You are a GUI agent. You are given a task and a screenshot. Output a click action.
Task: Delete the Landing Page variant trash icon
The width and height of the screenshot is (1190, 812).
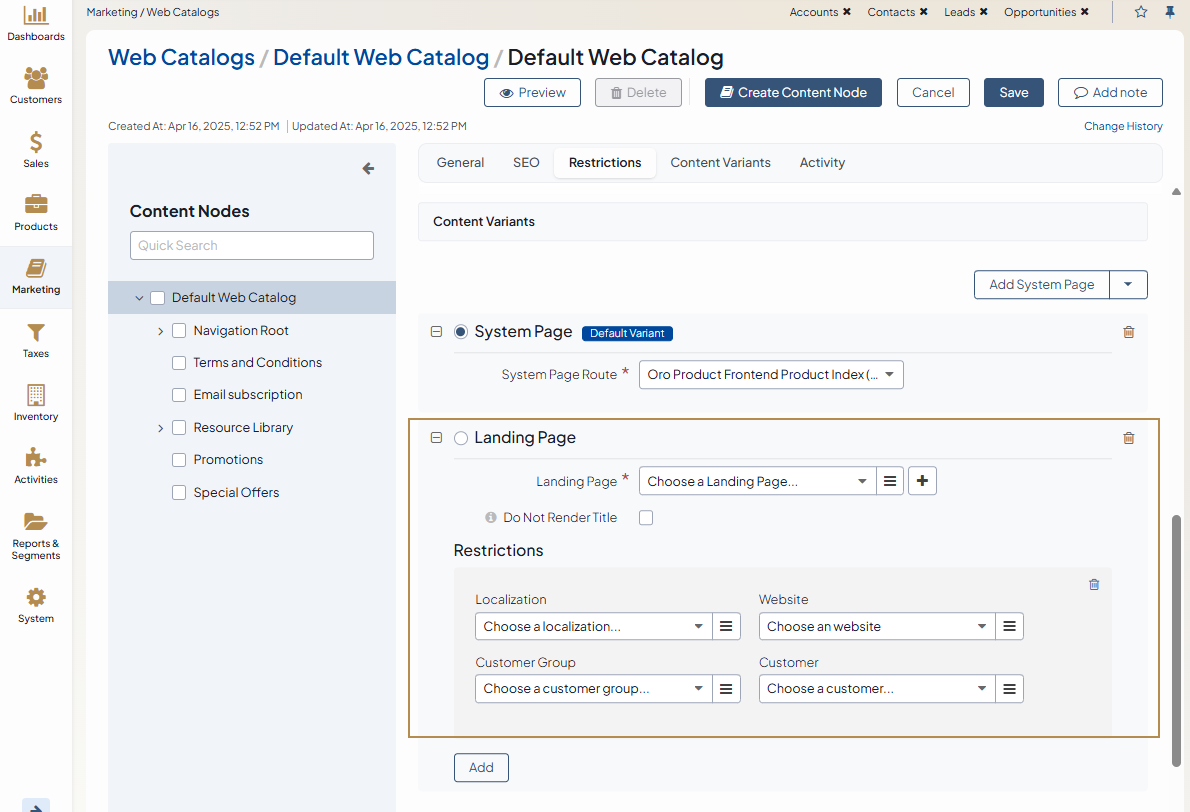pos(1129,438)
